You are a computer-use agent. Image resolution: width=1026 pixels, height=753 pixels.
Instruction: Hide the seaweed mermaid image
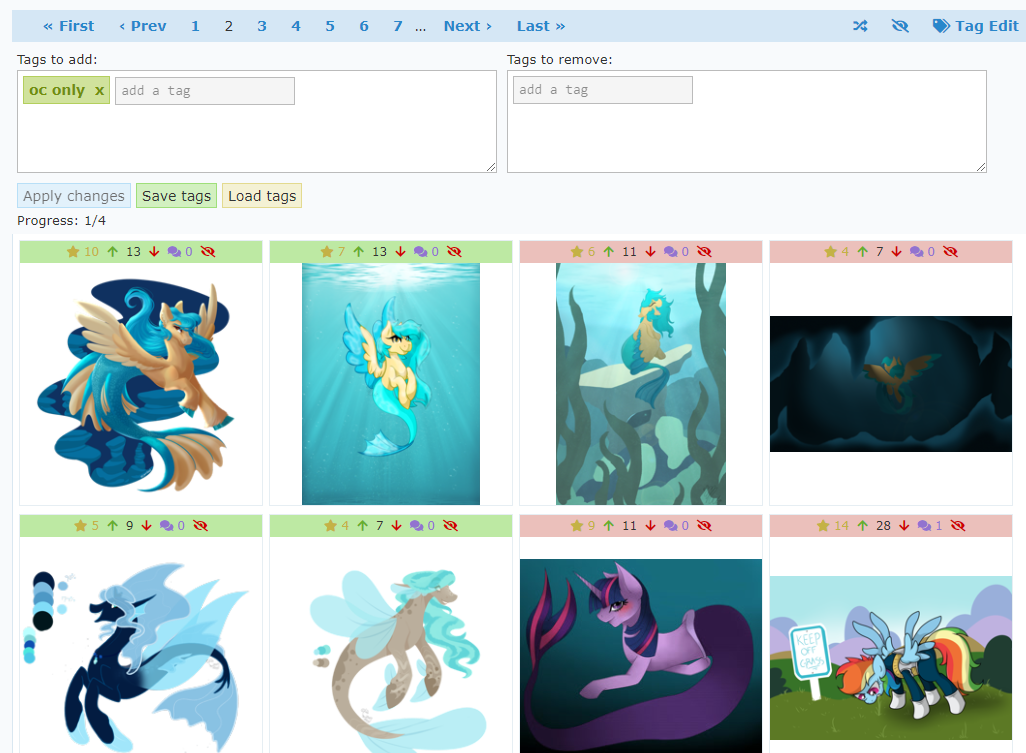[x=704, y=252]
